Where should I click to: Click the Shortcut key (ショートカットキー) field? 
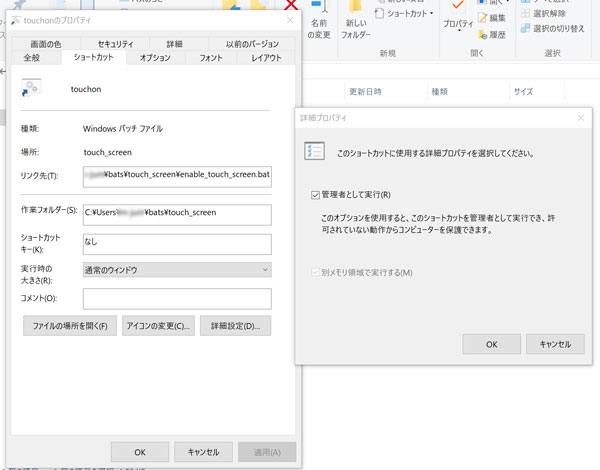pos(177,244)
